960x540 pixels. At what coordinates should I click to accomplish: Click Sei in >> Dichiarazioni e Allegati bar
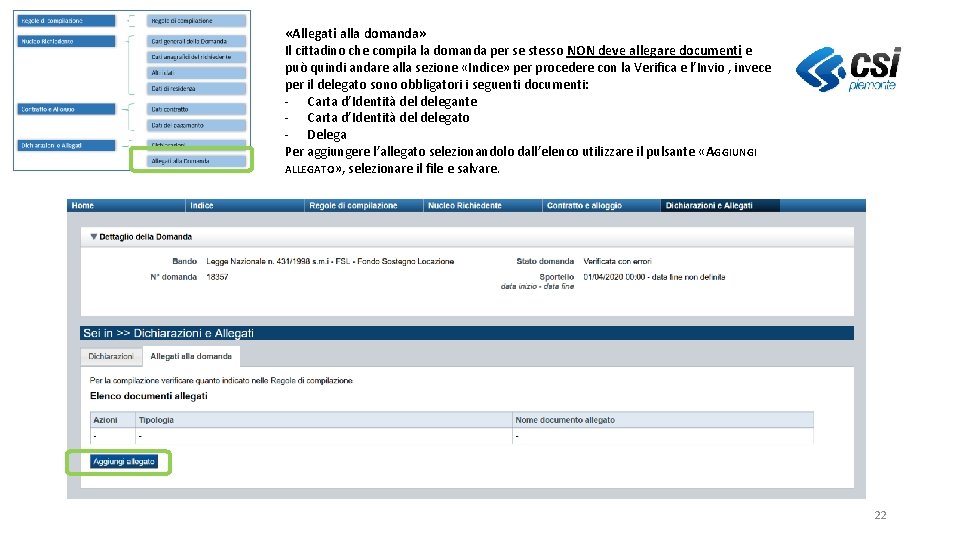pos(467,333)
